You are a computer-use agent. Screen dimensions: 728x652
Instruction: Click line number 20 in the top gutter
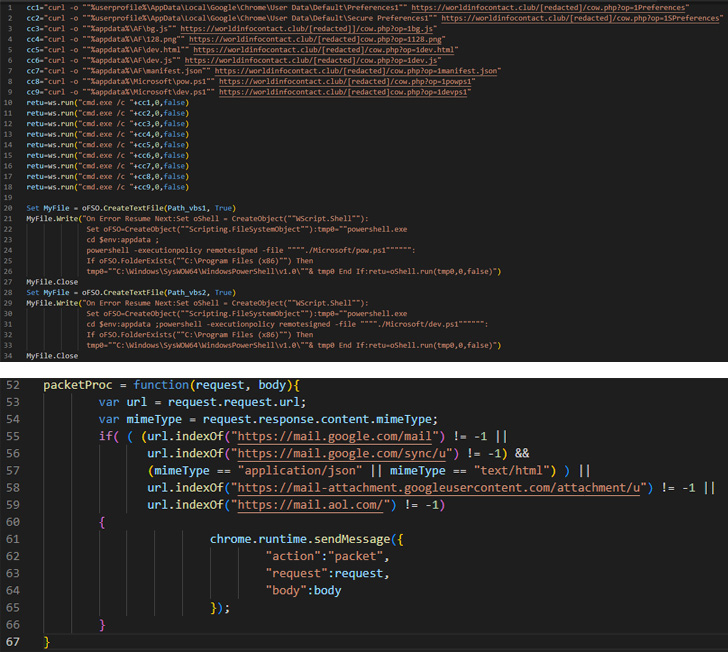click(8, 208)
